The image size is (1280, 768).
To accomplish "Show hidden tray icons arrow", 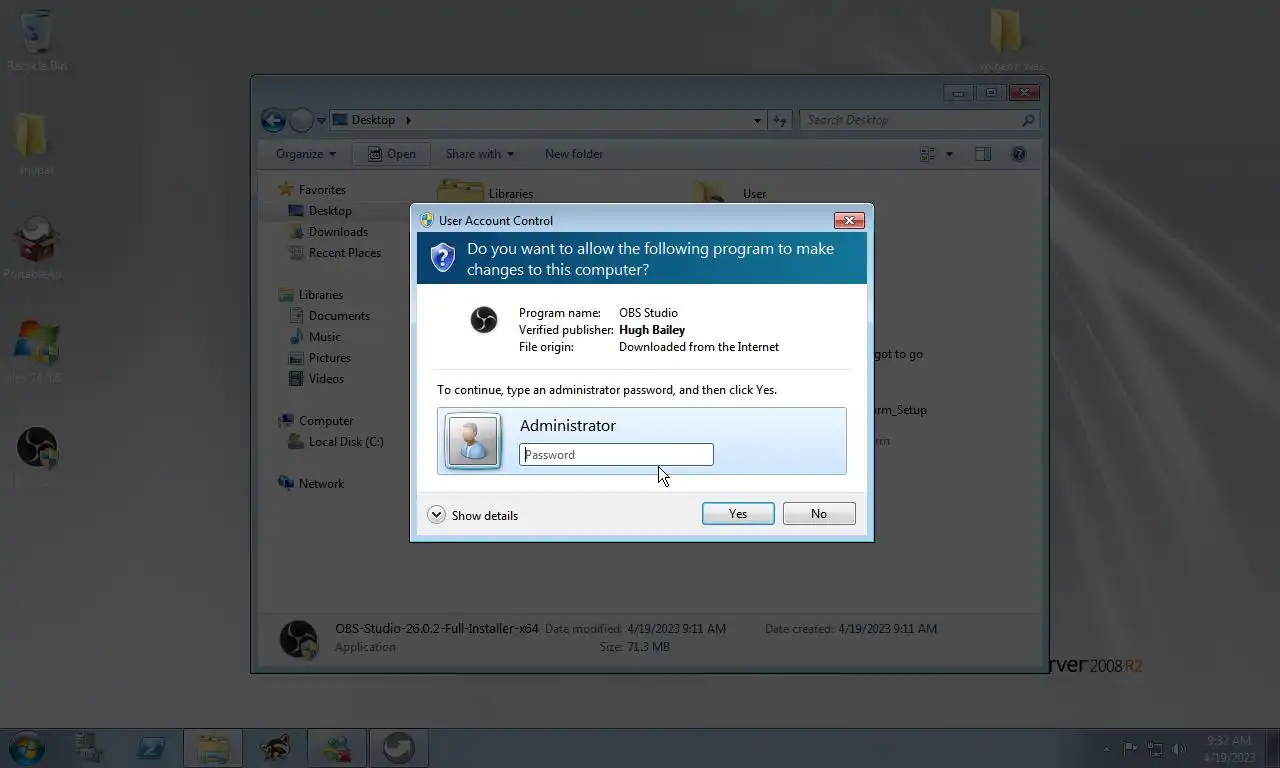I will pyautogui.click(x=1106, y=749).
